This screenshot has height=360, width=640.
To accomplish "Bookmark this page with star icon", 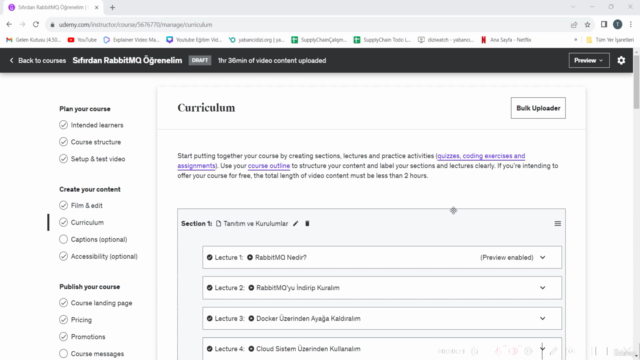I will click(587, 25).
